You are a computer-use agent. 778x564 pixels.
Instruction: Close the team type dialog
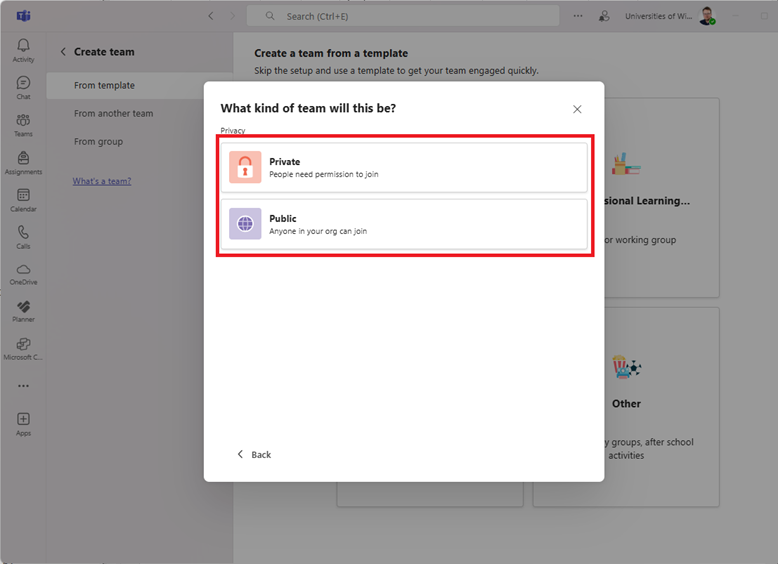tap(577, 109)
